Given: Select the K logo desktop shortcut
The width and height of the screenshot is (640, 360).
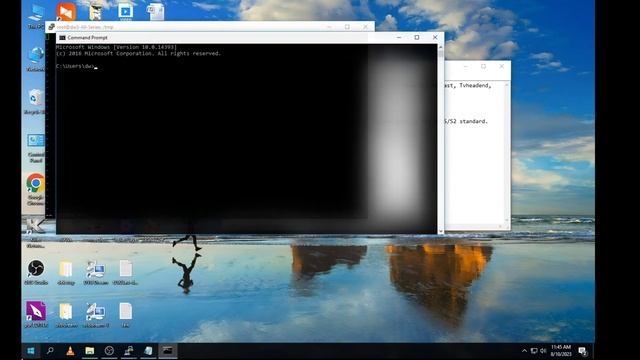Looking at the screenshot, I should [x=35, y=233].
